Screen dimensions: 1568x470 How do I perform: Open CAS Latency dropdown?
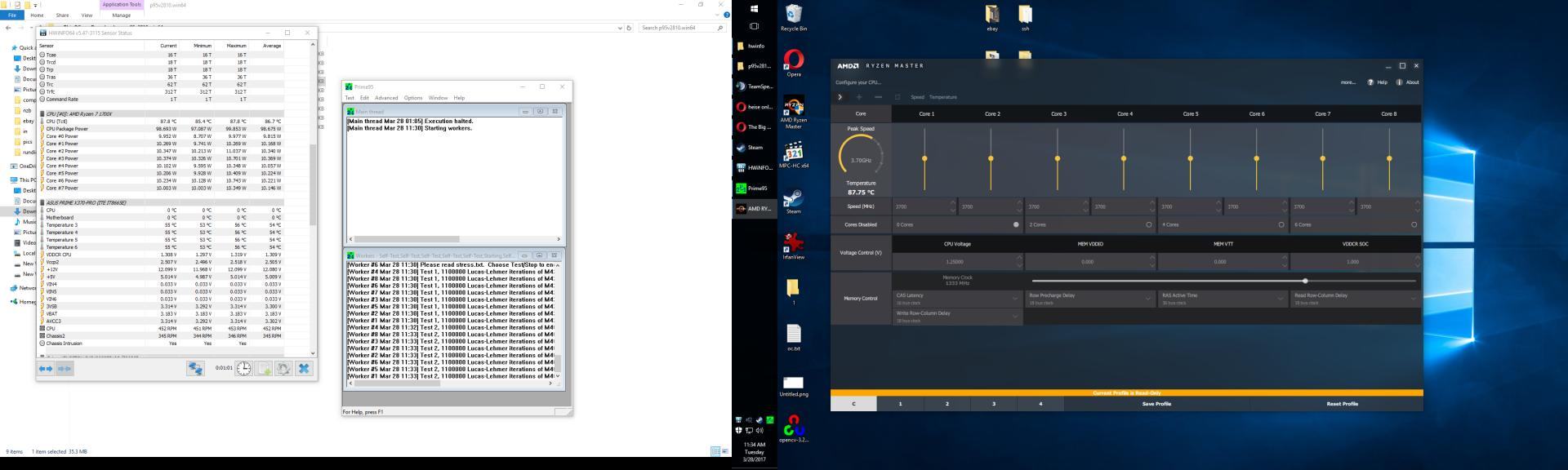pyautogui.click(x=958, y=299)
